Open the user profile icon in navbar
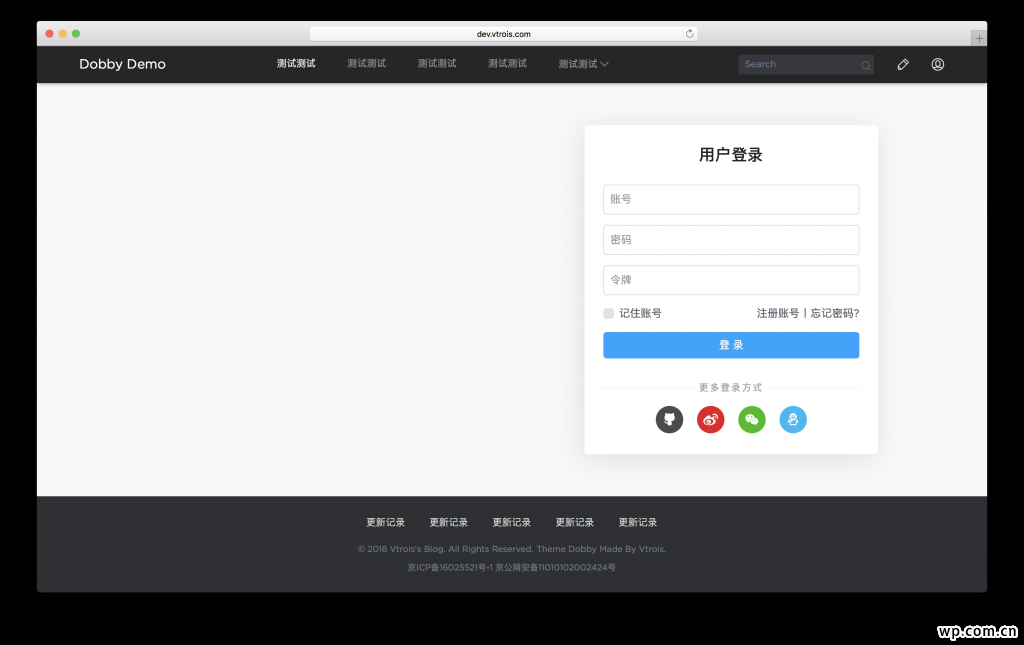This screenshot has height=645, width=1024. coord(938,64)
